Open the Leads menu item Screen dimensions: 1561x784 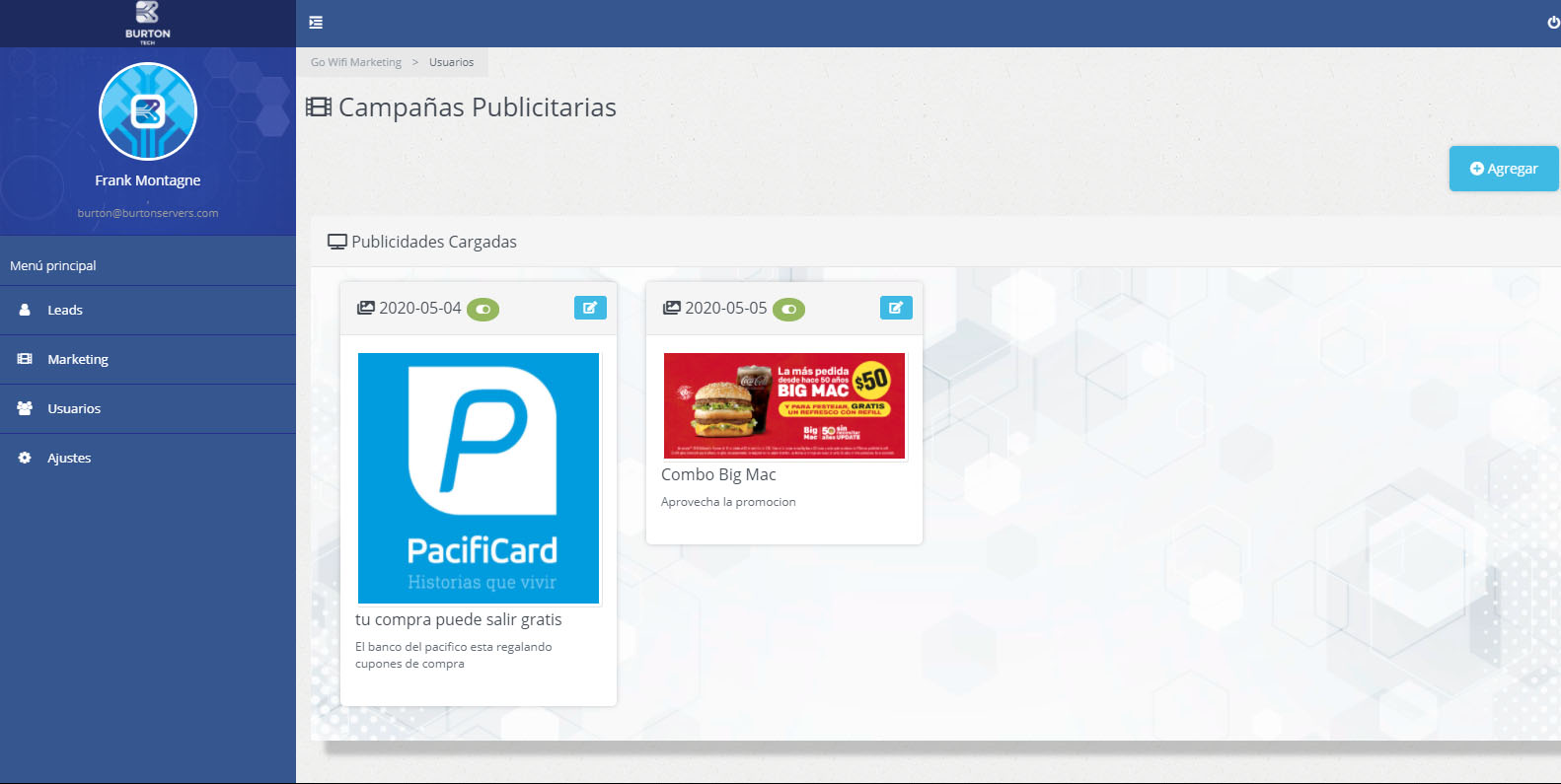pyautogui.click(x=65, y=311)
